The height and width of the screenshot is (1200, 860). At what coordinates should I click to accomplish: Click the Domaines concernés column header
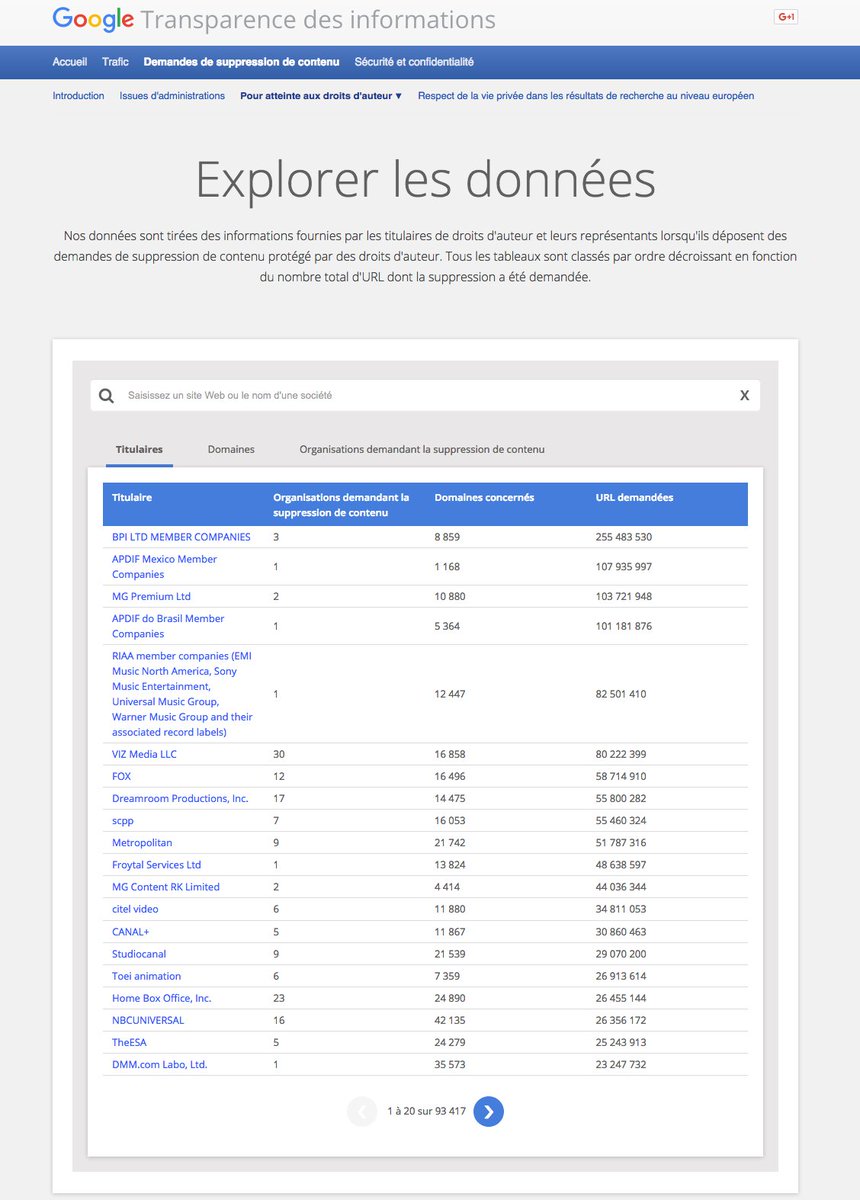(484, 497)
